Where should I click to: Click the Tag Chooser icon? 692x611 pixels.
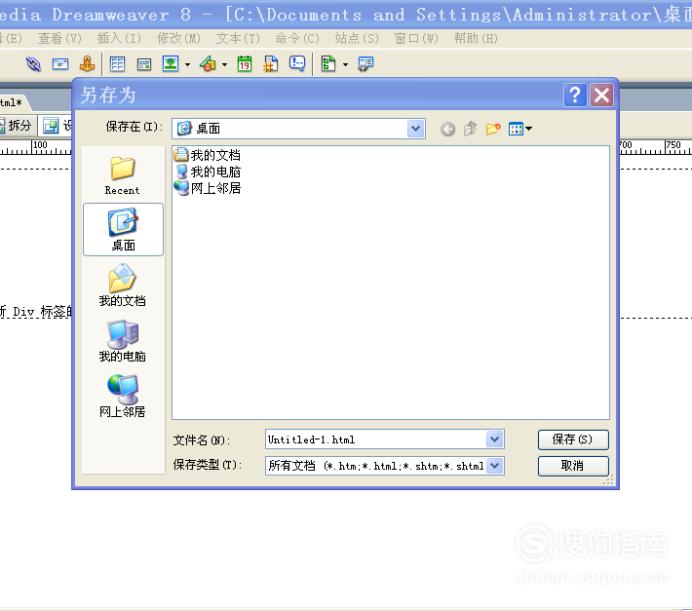pyautogui.click(x=365, y=64)
